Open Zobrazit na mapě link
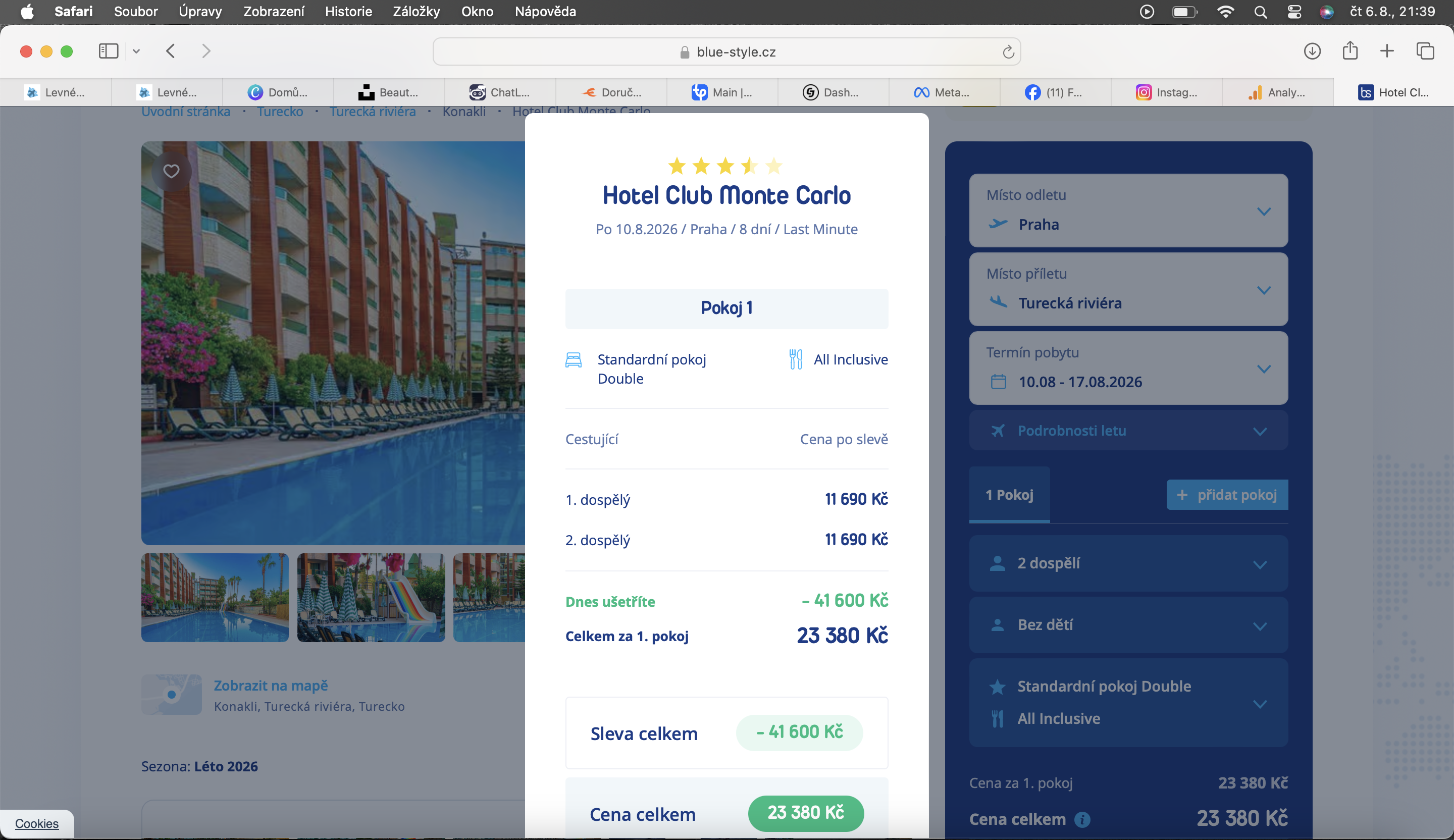 (x=271, y=686)
